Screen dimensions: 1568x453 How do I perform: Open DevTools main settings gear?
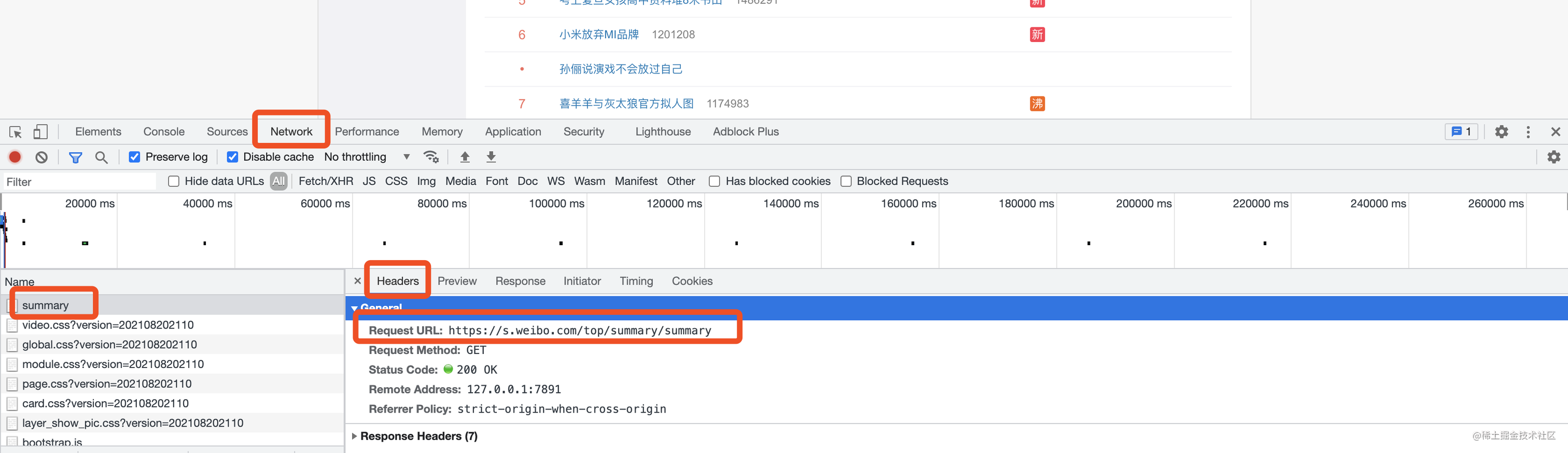click(x=1502, y=132)
